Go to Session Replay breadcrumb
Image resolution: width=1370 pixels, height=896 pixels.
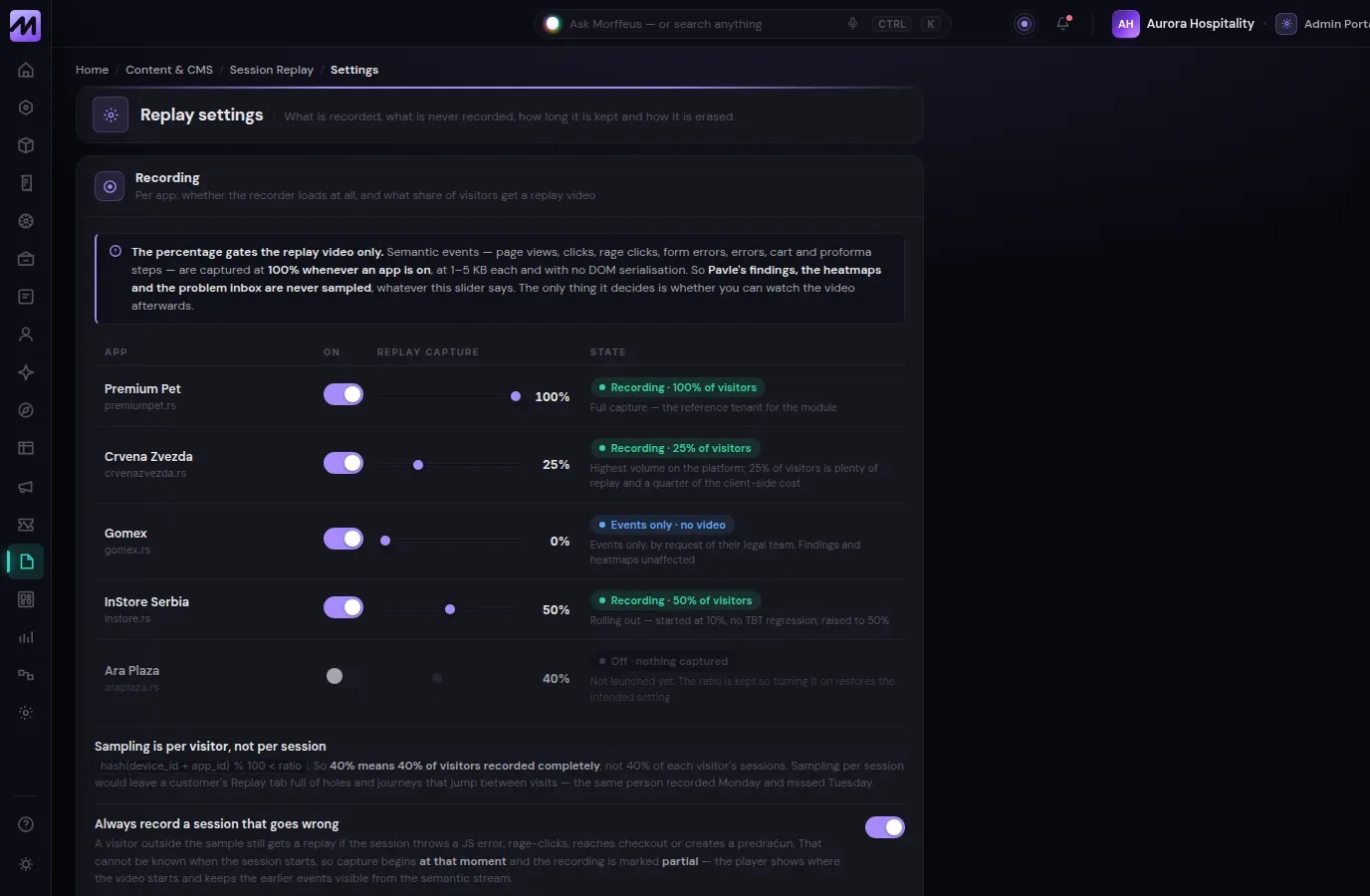271,70
